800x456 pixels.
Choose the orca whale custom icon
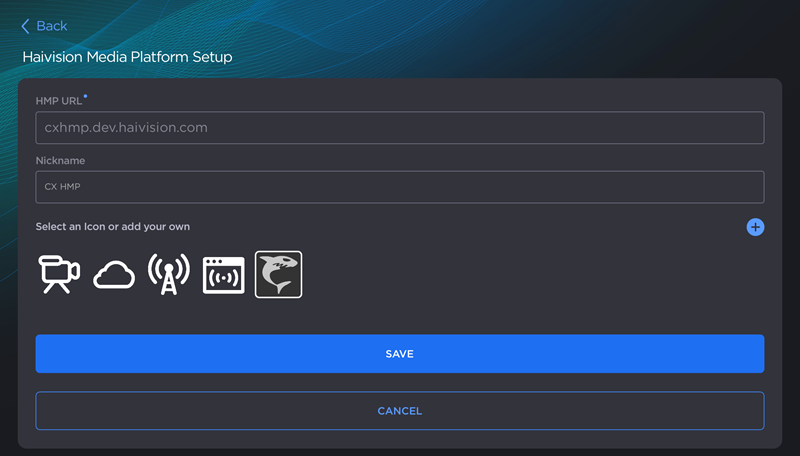278,274
